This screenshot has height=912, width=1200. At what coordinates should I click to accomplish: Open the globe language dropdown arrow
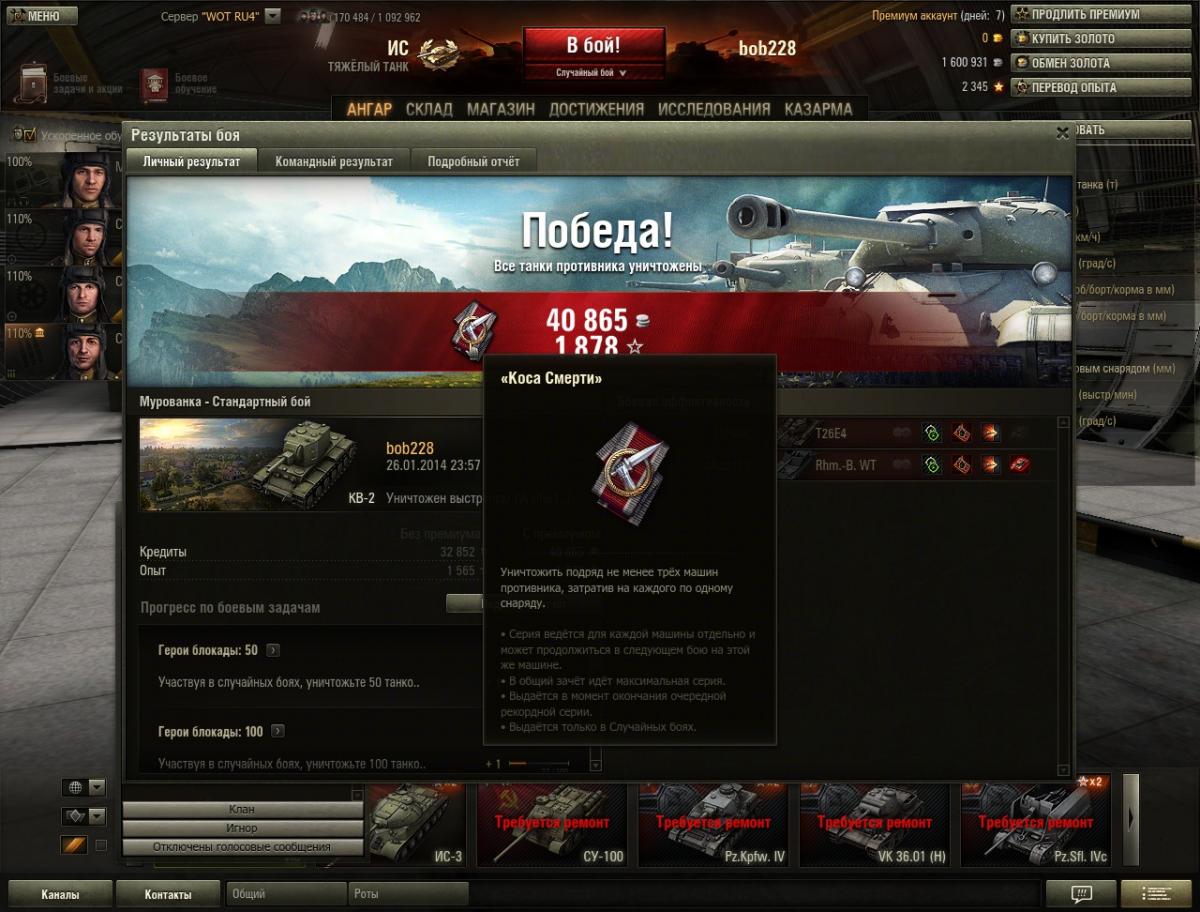97,787
